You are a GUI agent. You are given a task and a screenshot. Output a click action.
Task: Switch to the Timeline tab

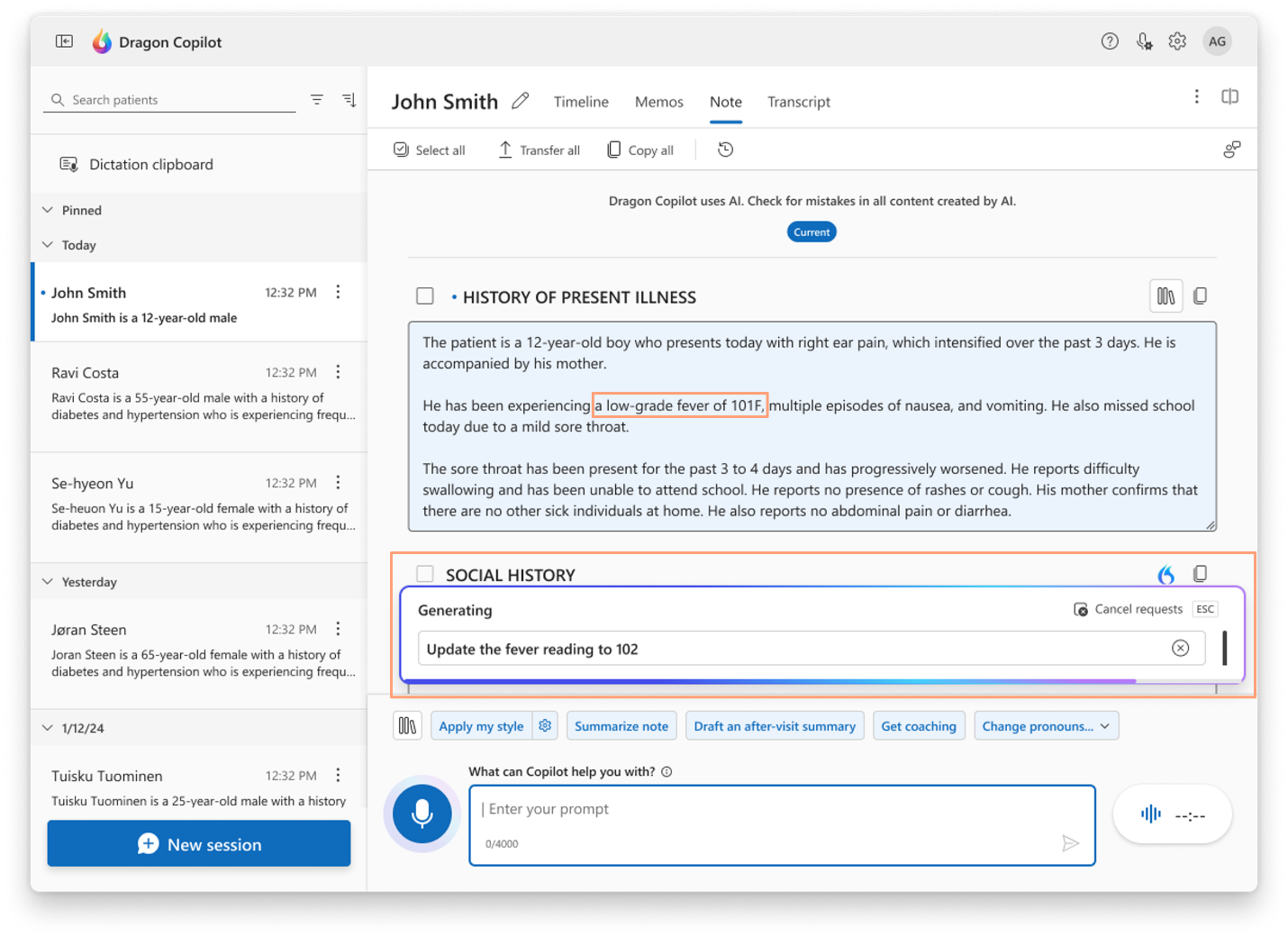click(x=581, y=102)
